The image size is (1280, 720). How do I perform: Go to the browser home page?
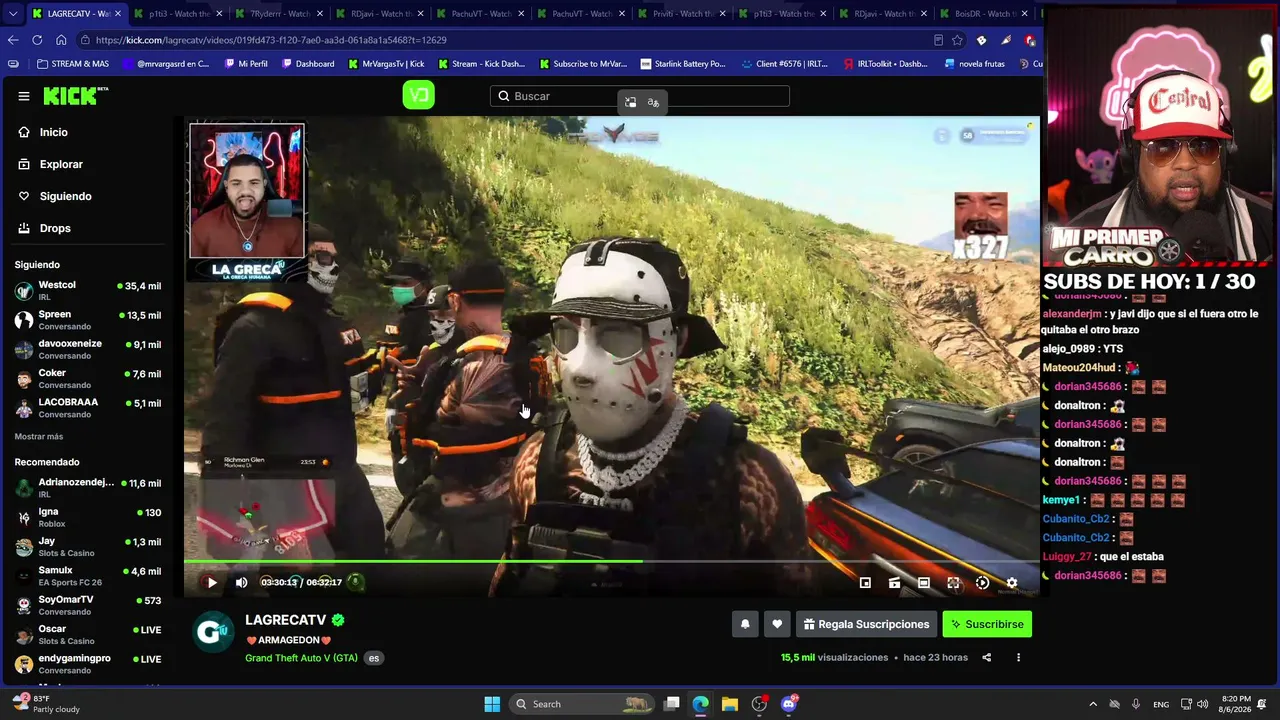[x=61, y=40]
